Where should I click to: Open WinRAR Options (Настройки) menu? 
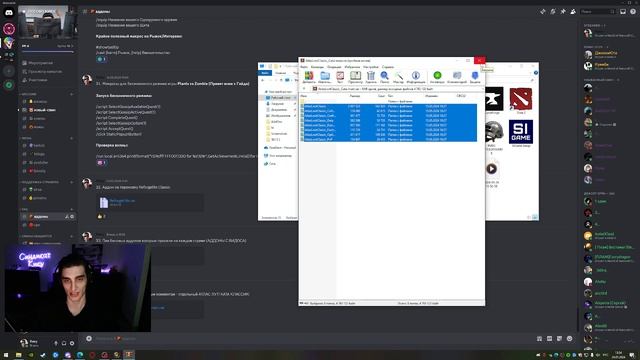coord(371,67)
